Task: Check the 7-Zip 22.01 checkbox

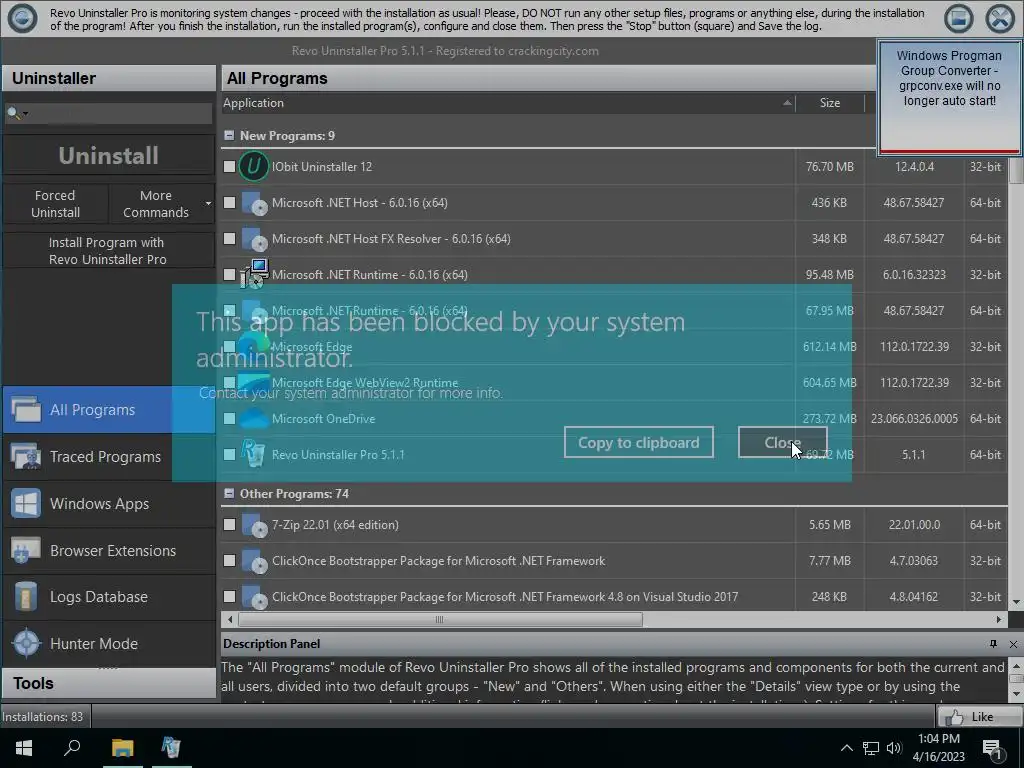Action: click(229, 524)
